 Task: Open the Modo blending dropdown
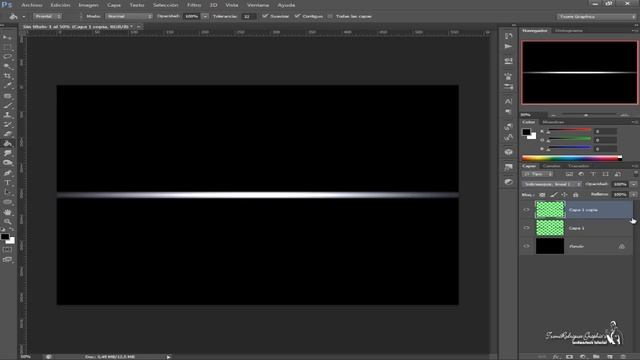tap(129, 16)
